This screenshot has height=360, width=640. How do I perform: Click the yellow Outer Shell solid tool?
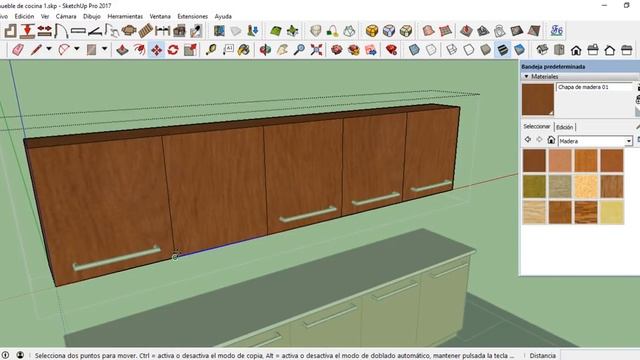(371, 31)
